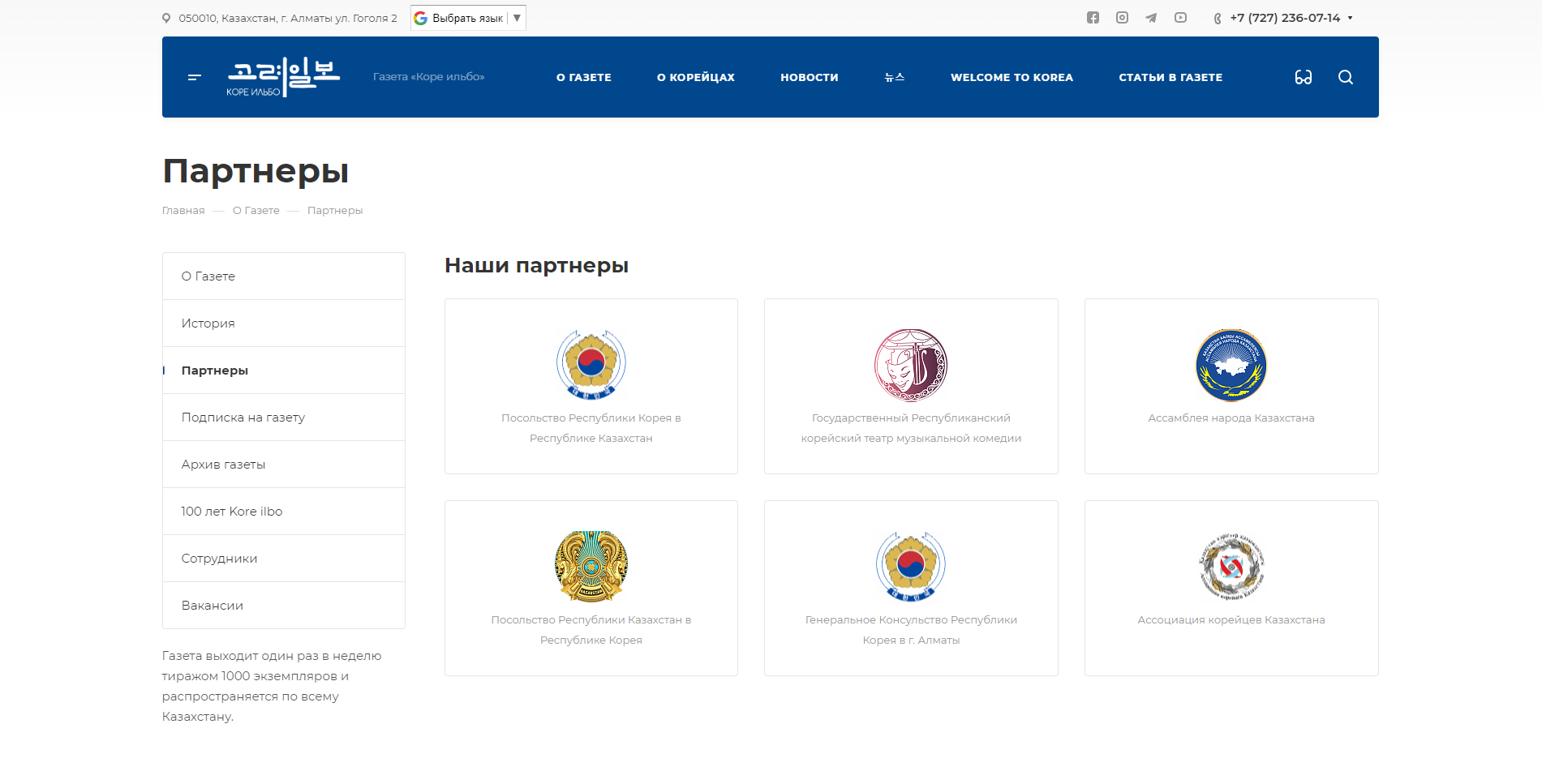This screenshot has width=1542, height=784.
Task: Expand the phone number dropdown arrow
Action: (1350, 18)
